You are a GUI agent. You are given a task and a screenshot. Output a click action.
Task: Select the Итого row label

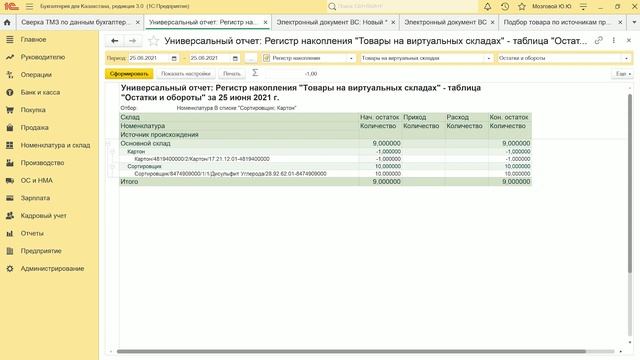129,182
